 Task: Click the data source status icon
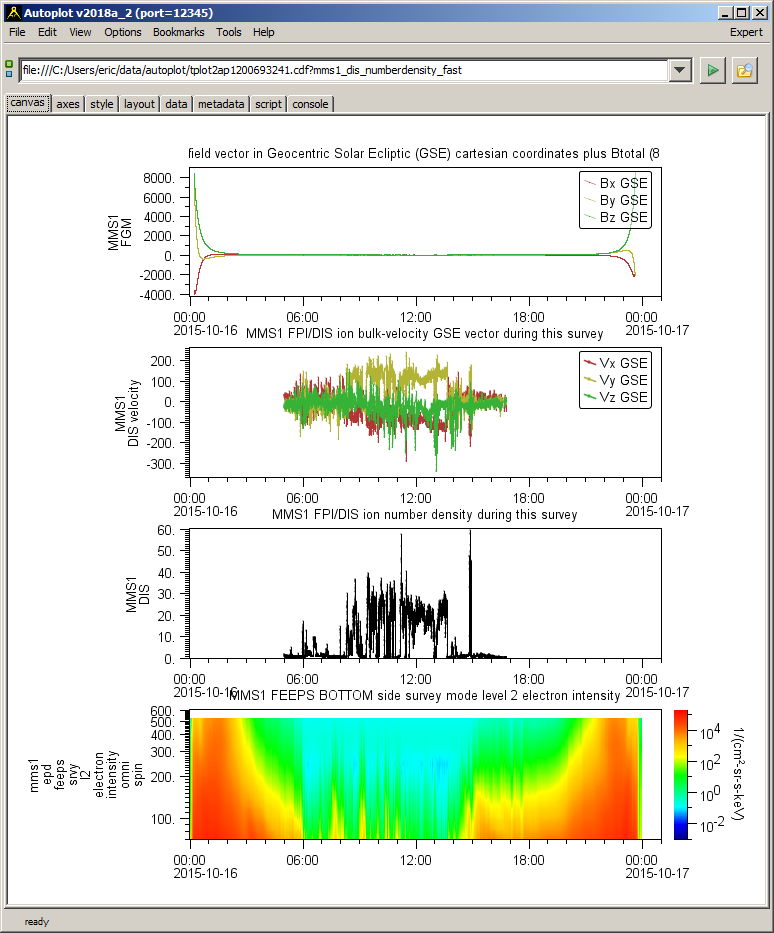click(x=10, y=70)
